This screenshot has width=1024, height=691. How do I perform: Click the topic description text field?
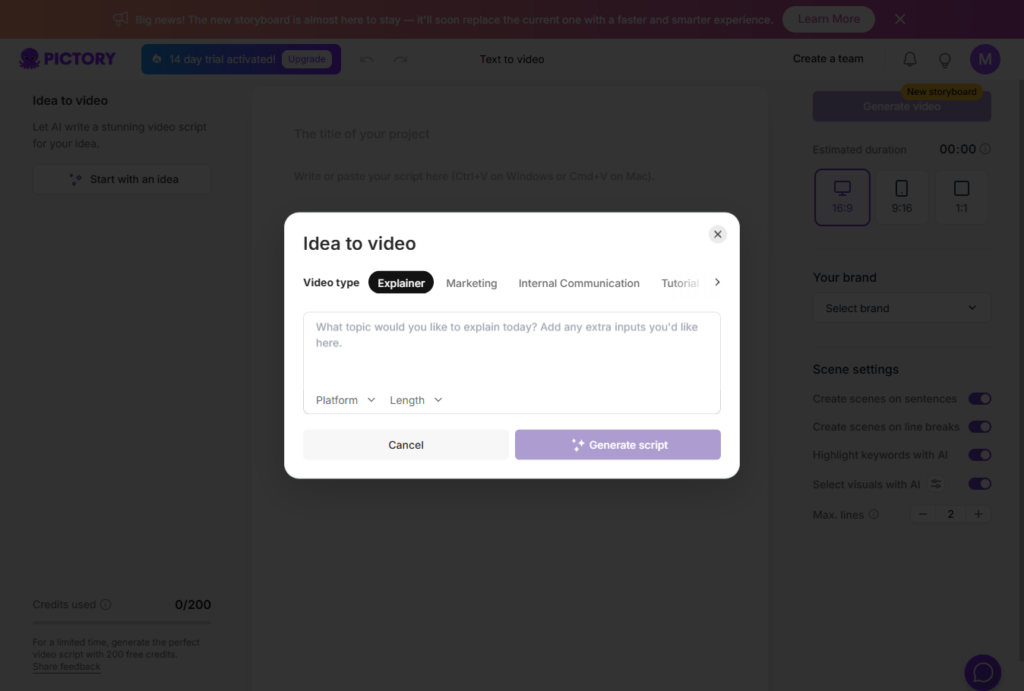coord(511,350)
